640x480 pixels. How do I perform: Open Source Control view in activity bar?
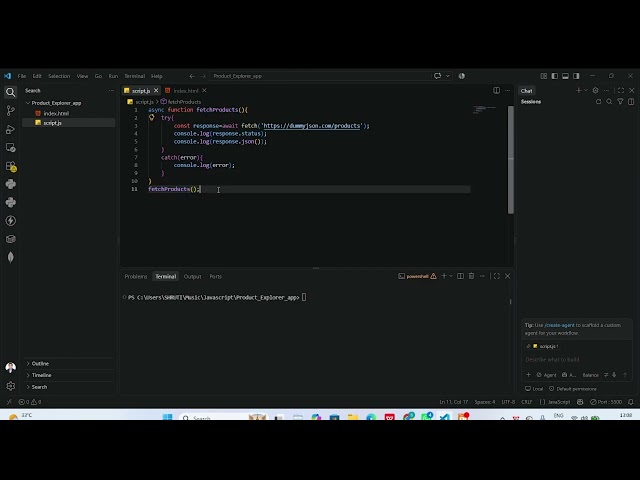tap(11, 111)
